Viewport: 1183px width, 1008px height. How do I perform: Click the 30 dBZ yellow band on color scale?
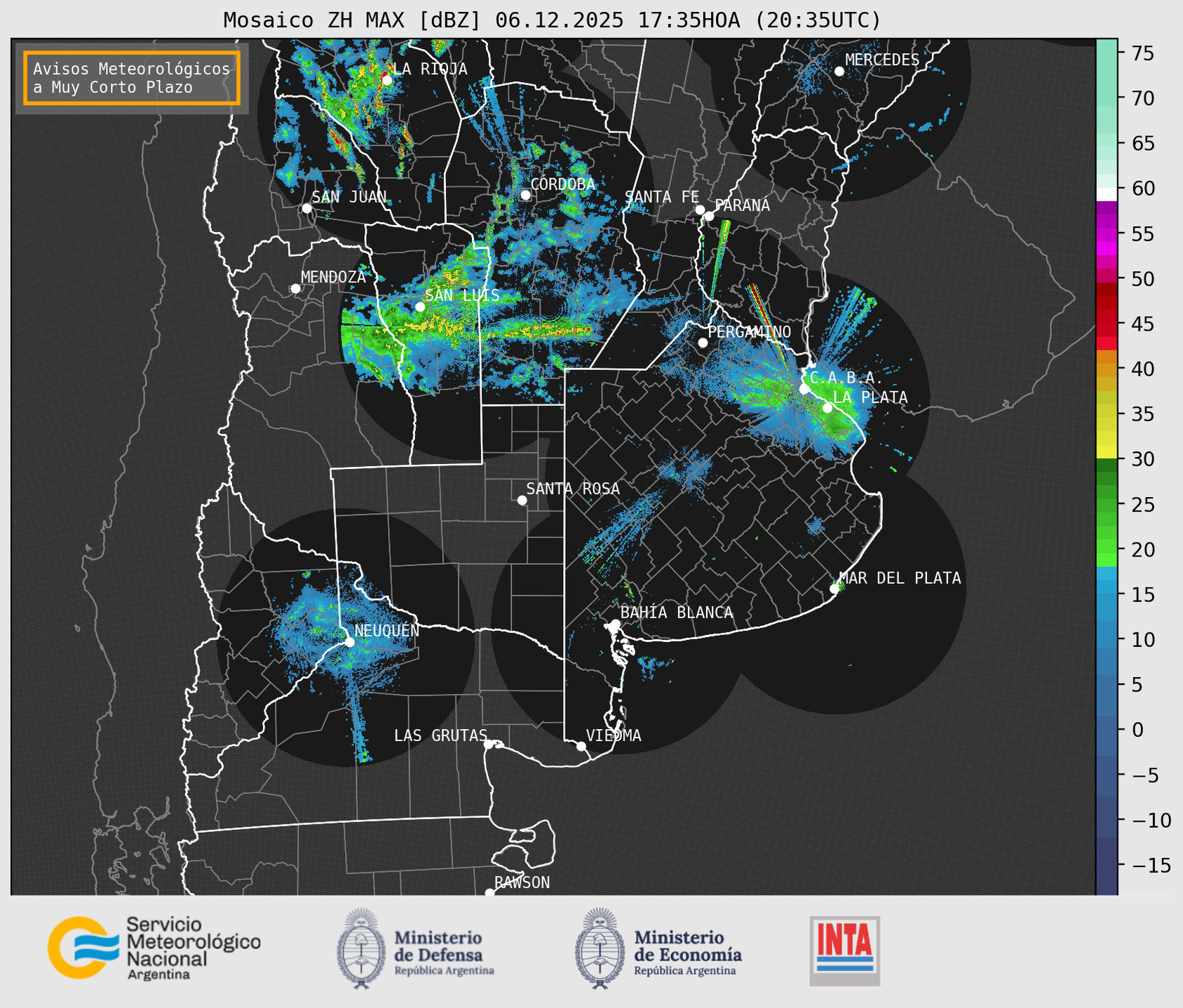click(x=1107, y=452)
